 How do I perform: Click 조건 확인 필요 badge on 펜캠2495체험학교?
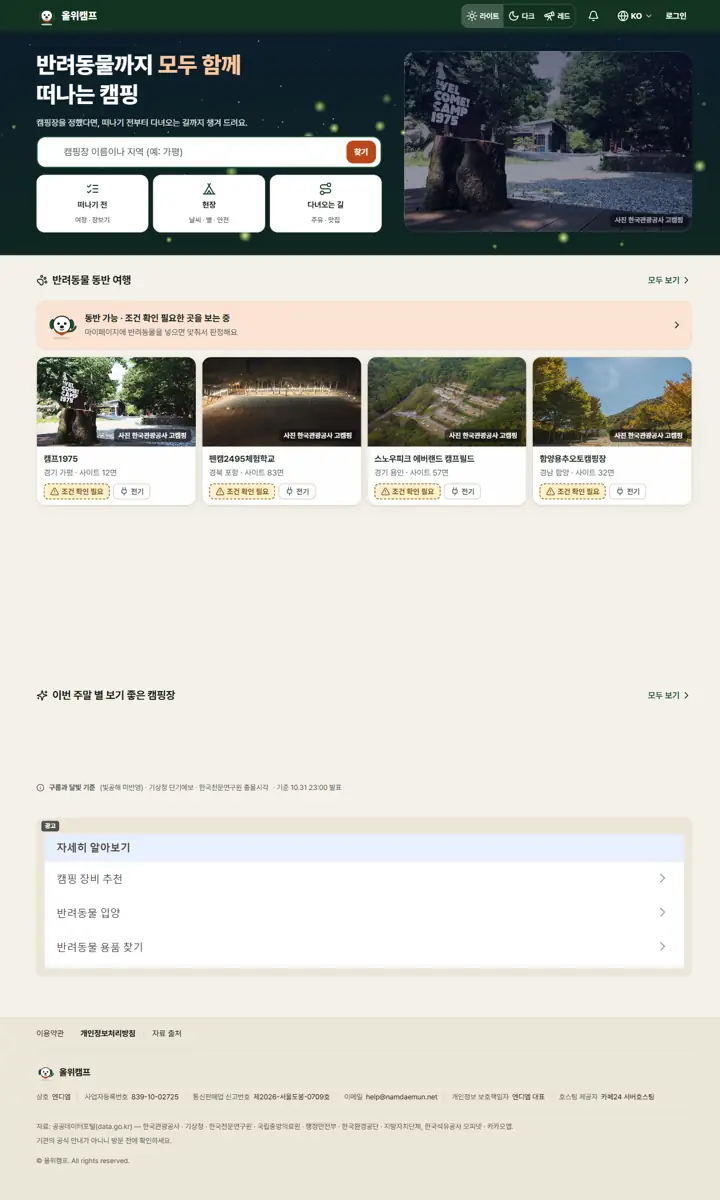pos(242,492)
